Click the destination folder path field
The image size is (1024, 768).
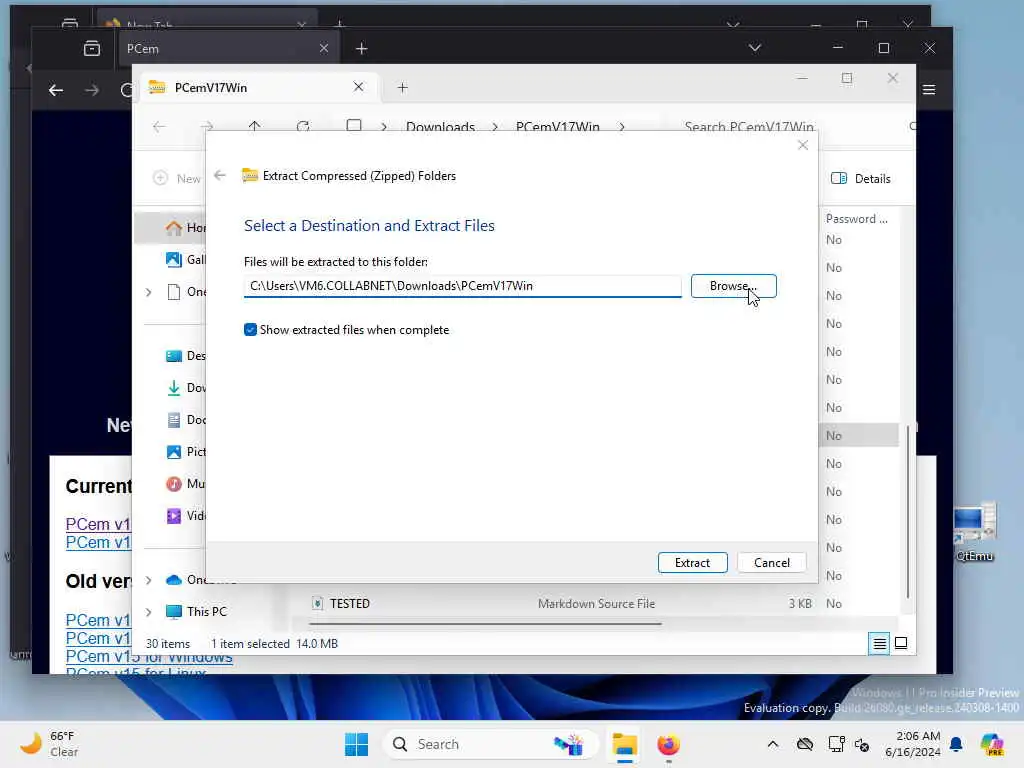pyautogui.click(x=462, y=286)
